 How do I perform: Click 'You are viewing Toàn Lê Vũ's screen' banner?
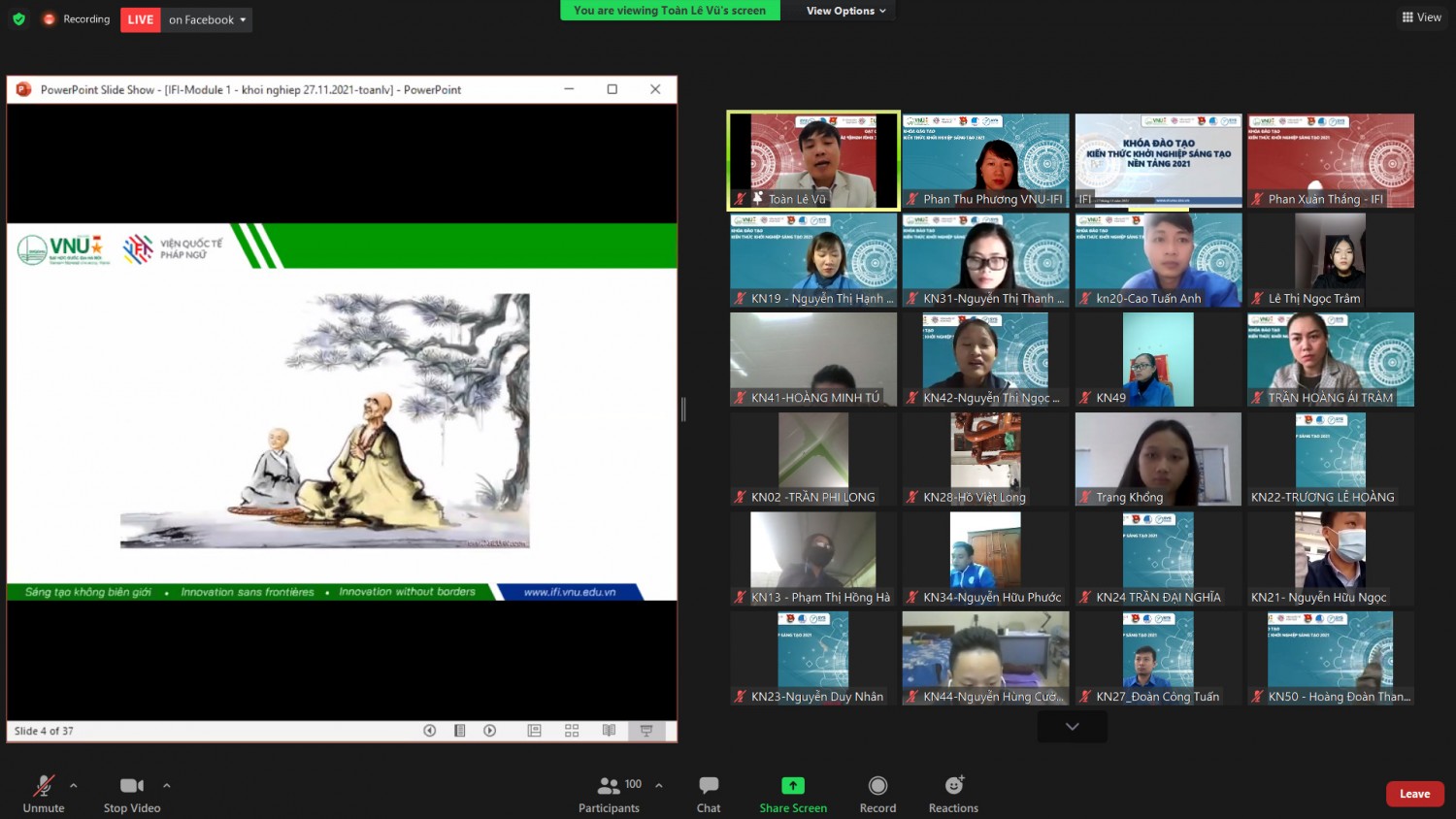tap(670, 11)
